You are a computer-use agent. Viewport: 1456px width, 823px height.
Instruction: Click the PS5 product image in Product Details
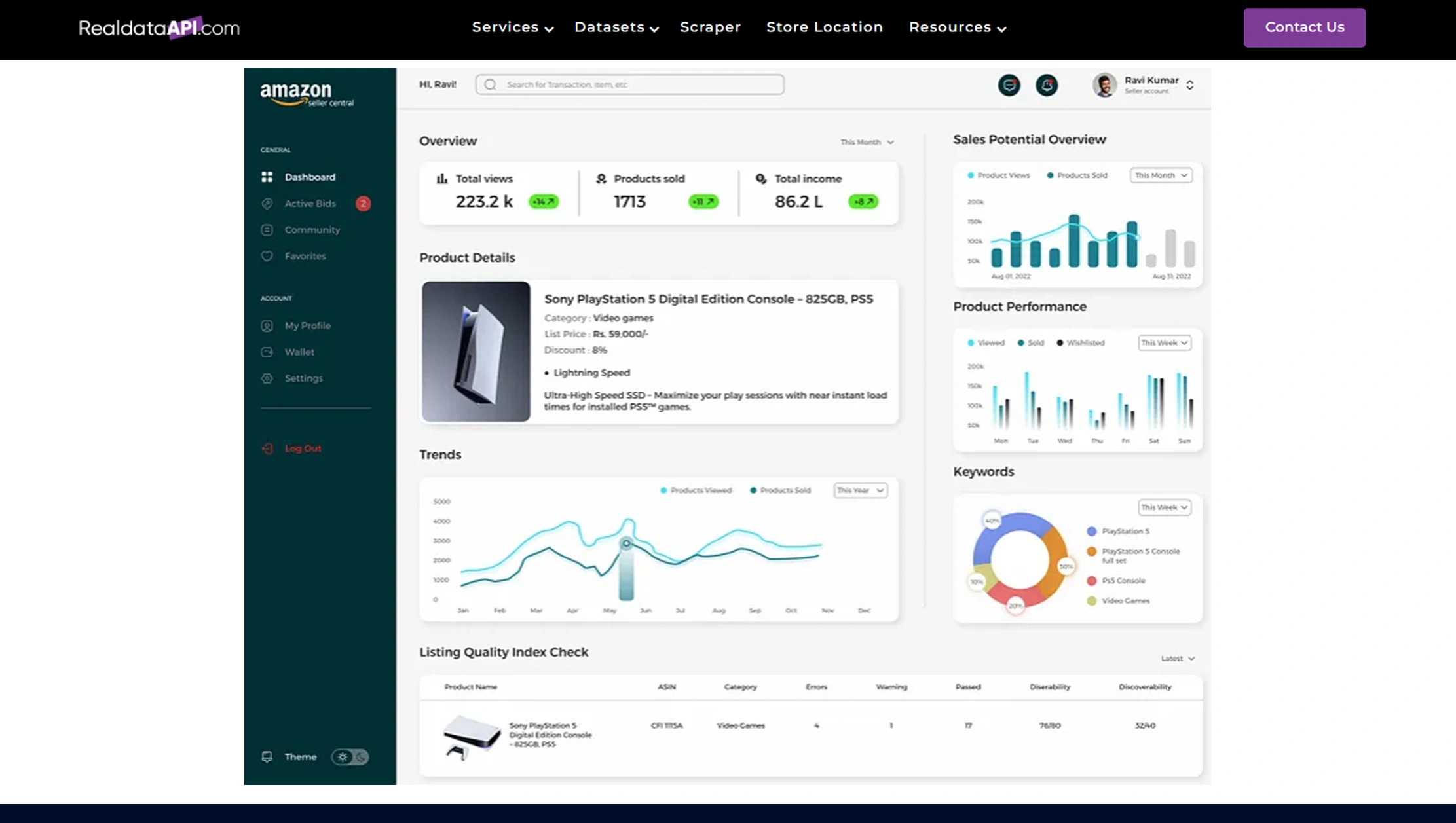[476, 352]
